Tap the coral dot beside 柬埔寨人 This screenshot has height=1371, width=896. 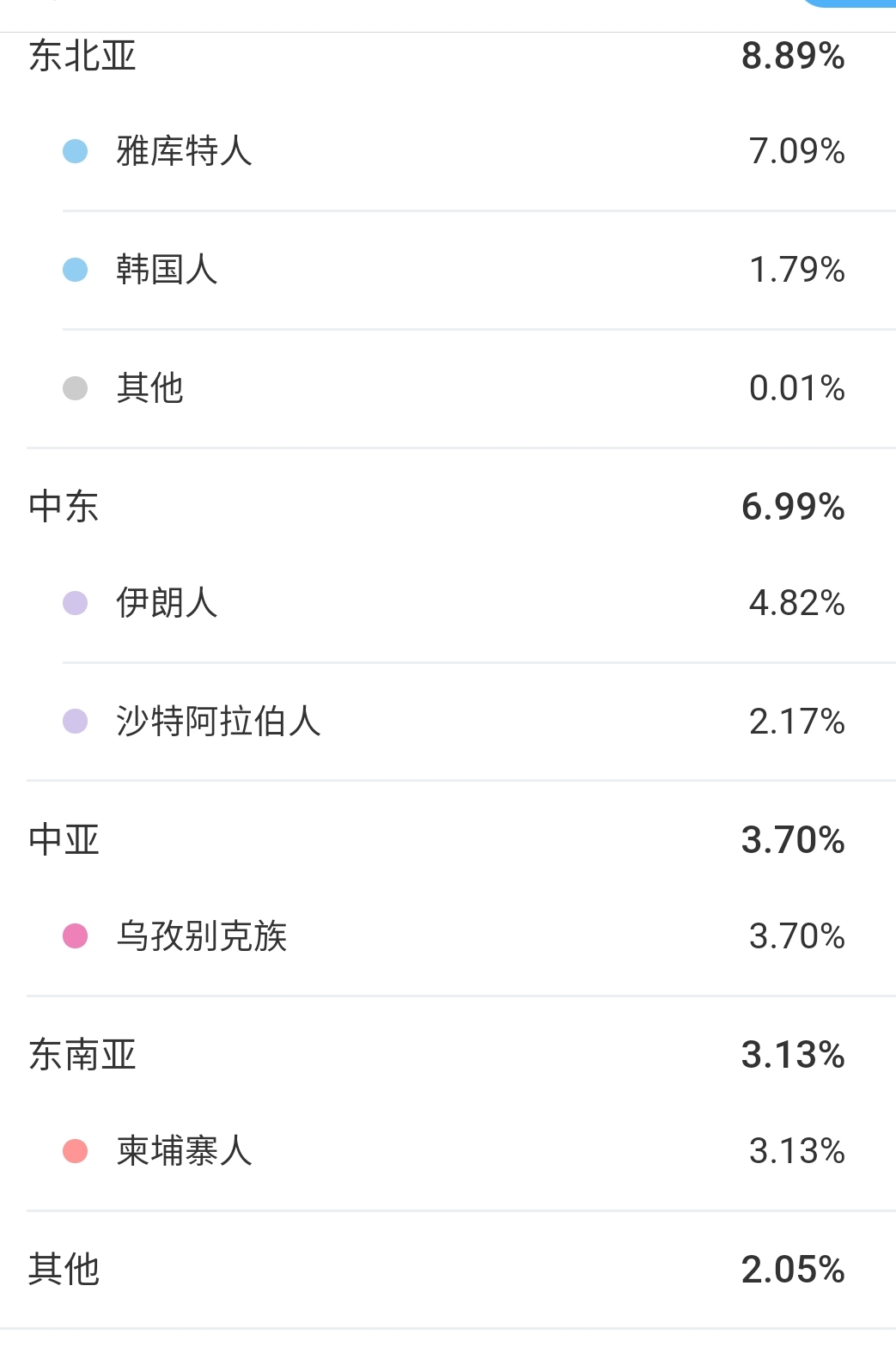pyautogui.click(x=76, y=1151)
